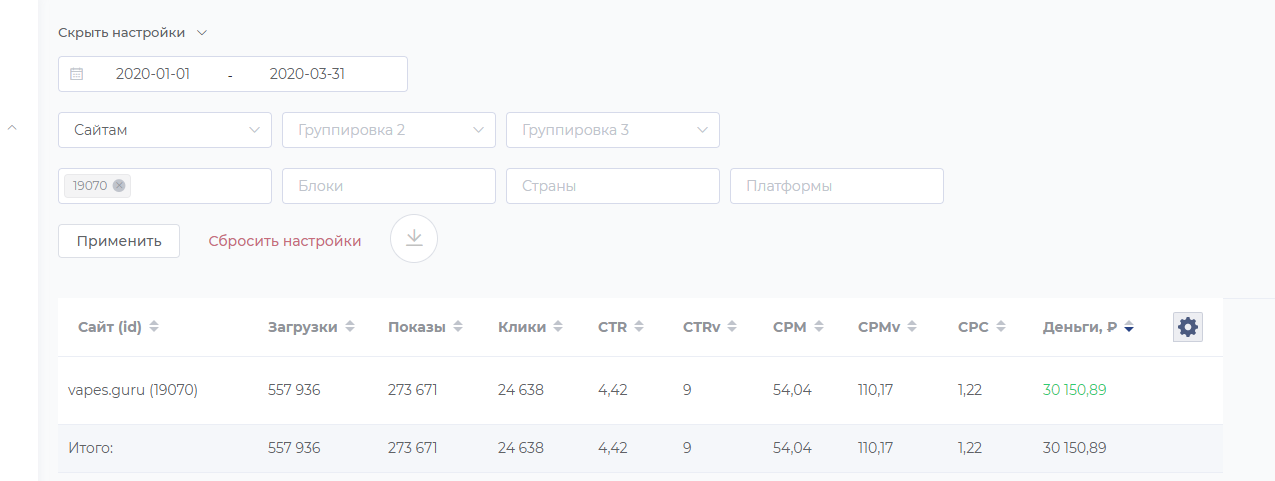Screen dimensions: 1275x481
Task: Open the Сайтам grouping dropdown
Action: pos(165,130)
